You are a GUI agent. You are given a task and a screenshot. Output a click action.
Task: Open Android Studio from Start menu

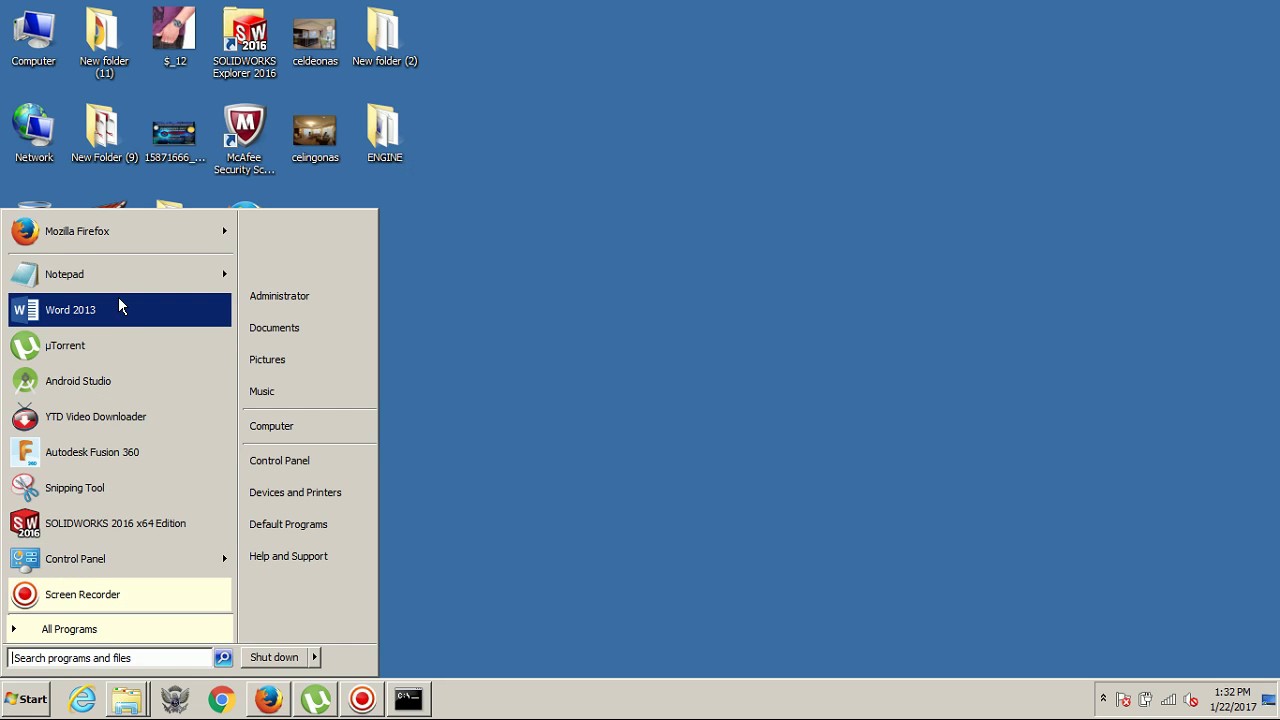click(x=119, y=381)
